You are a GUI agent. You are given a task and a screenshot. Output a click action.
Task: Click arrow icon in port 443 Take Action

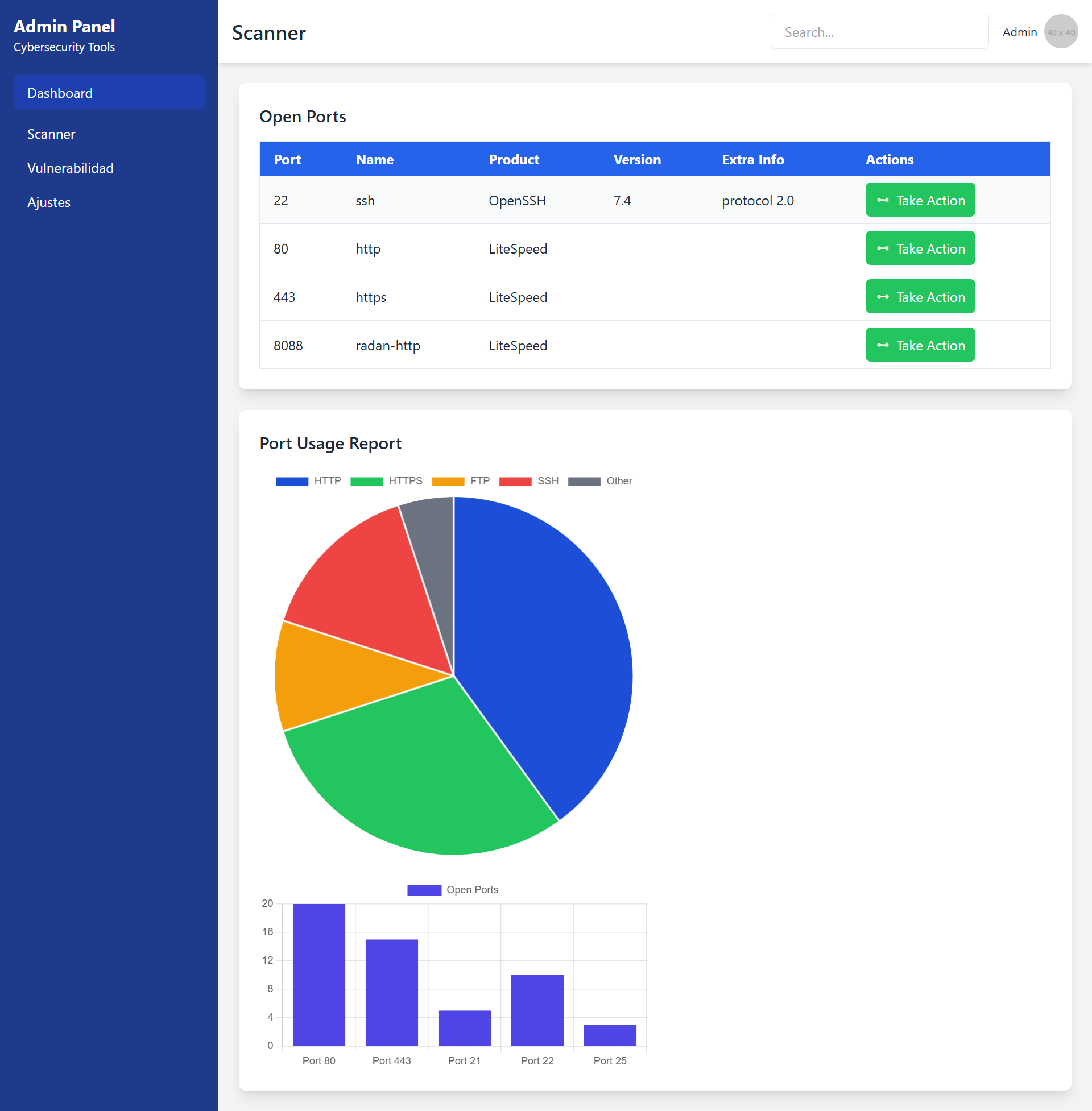(883, 296)
